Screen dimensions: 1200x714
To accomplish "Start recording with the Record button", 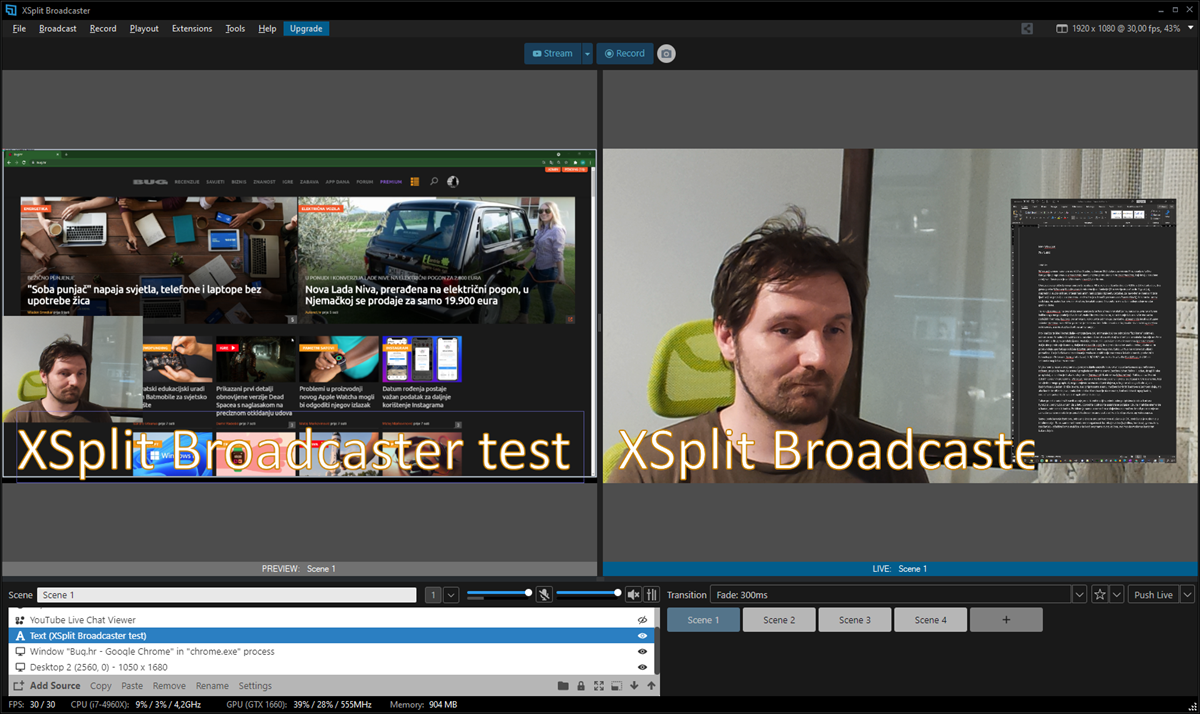I will coord(625,53).
